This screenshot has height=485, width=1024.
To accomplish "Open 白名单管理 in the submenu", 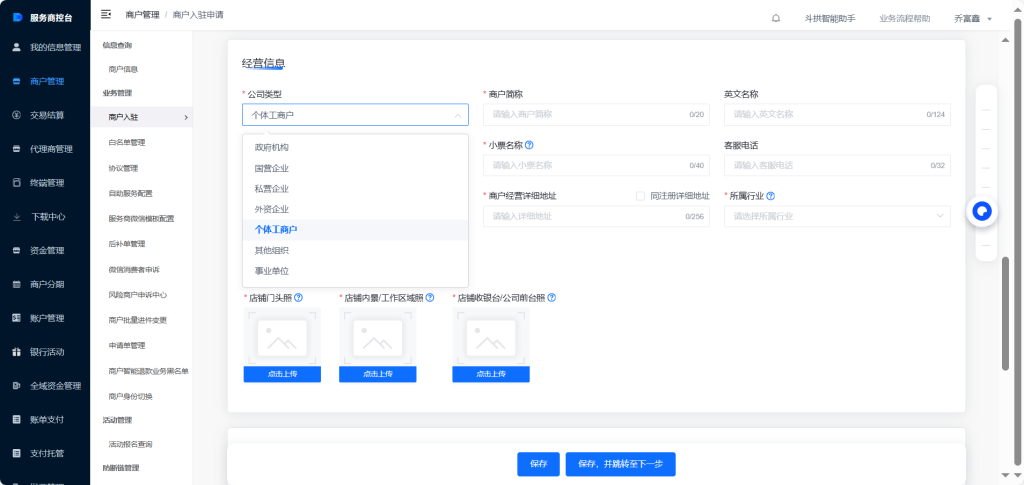I will [x=127, y=142].
